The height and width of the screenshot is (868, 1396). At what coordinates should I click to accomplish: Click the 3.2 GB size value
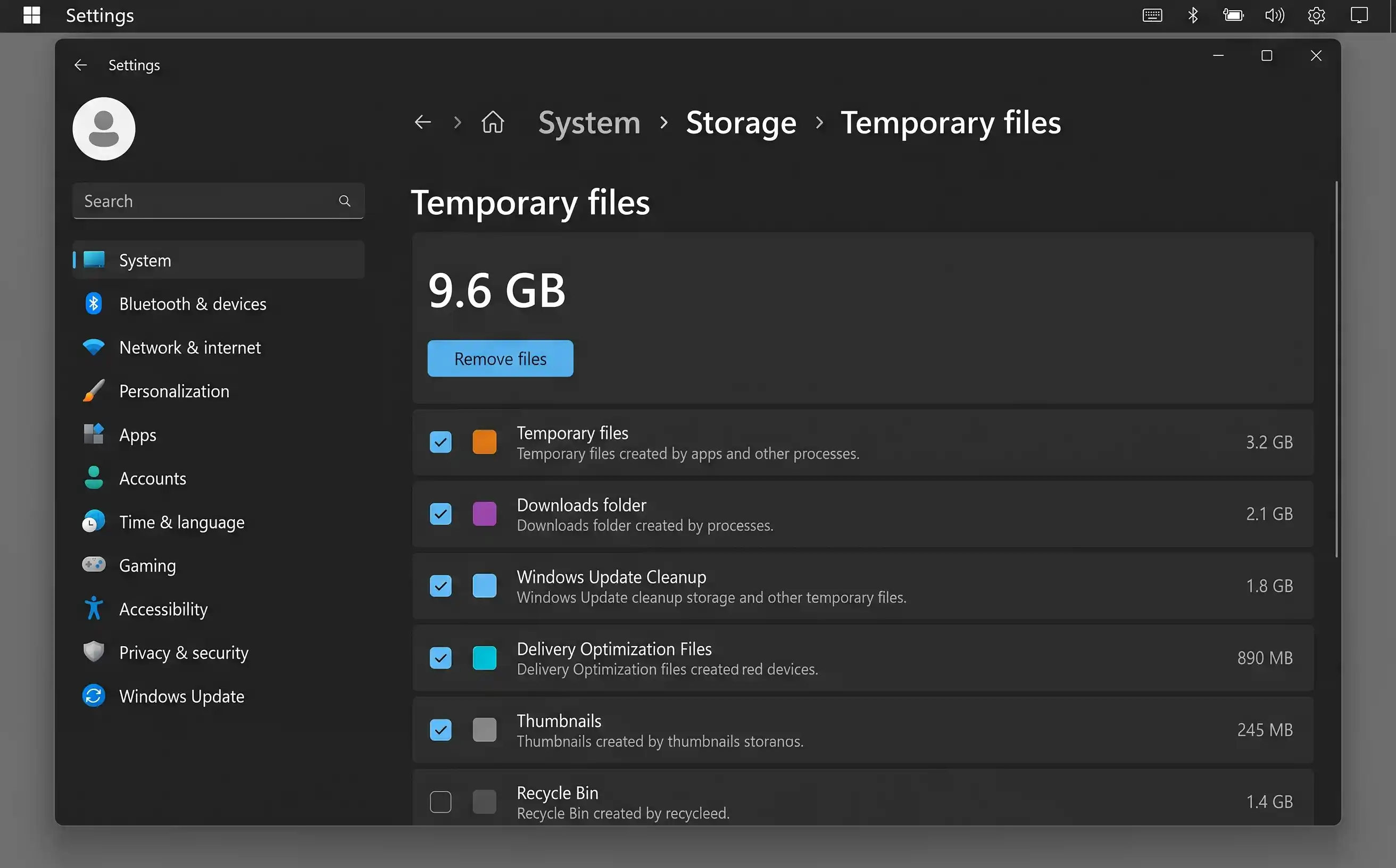click(1269, 442)
